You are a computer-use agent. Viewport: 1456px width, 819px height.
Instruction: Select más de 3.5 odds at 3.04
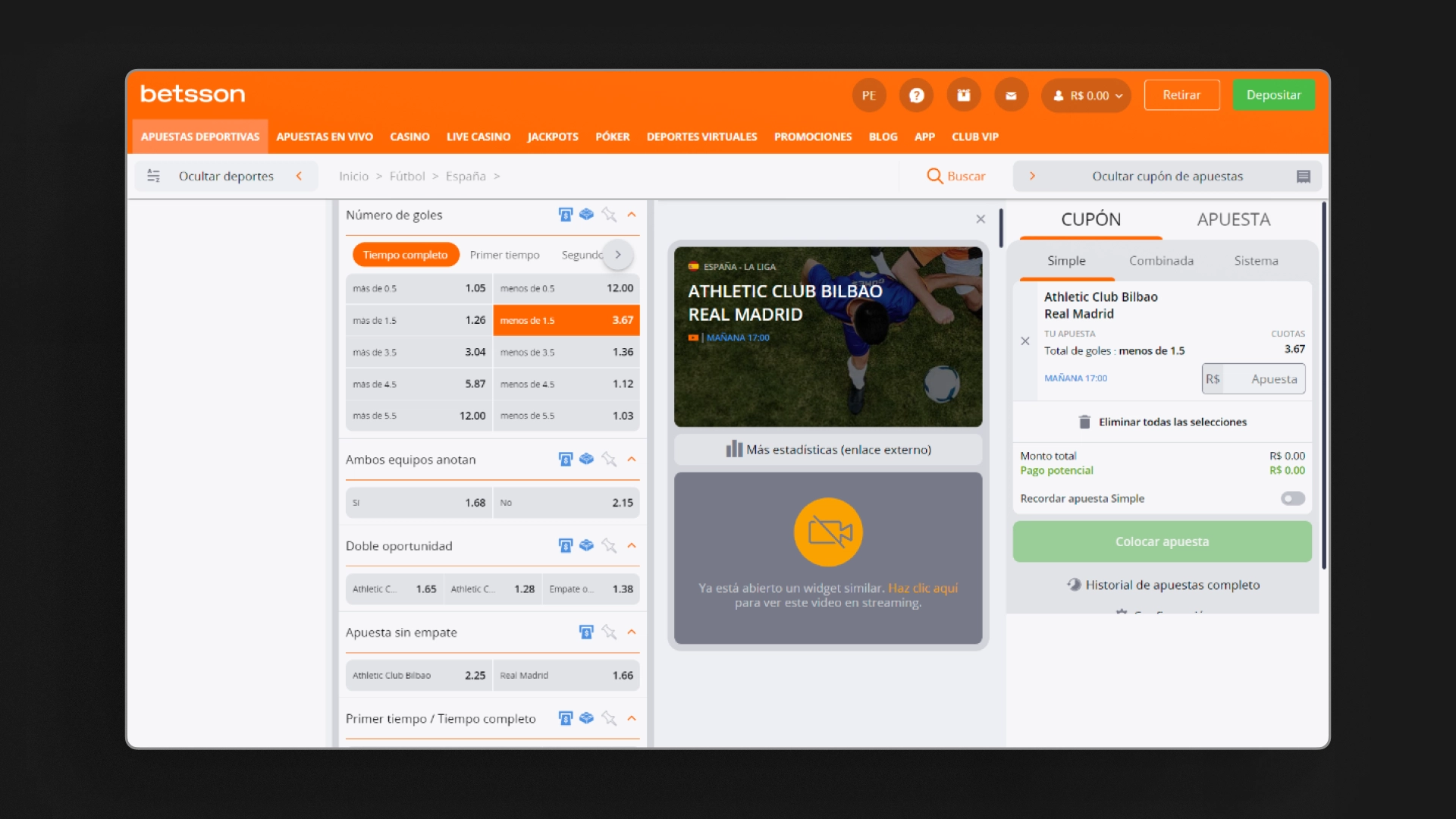point(419,352)
